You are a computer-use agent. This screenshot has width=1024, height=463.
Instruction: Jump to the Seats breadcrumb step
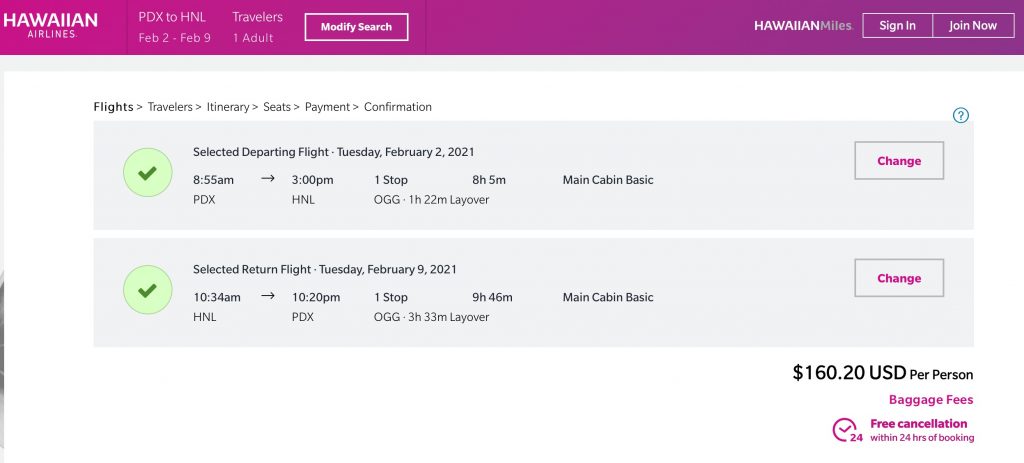pos(277,107)
